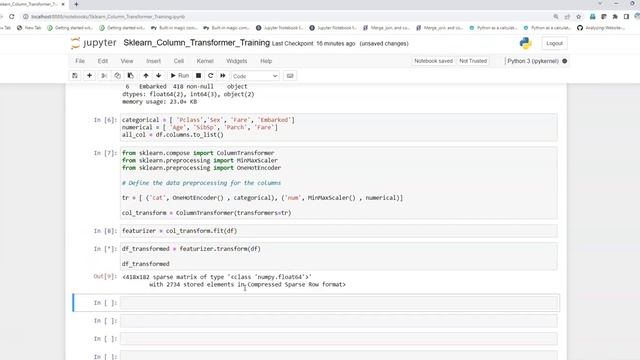Open the Widgets menu
Viewport: 640px width, 360px height.
point(237,61)
